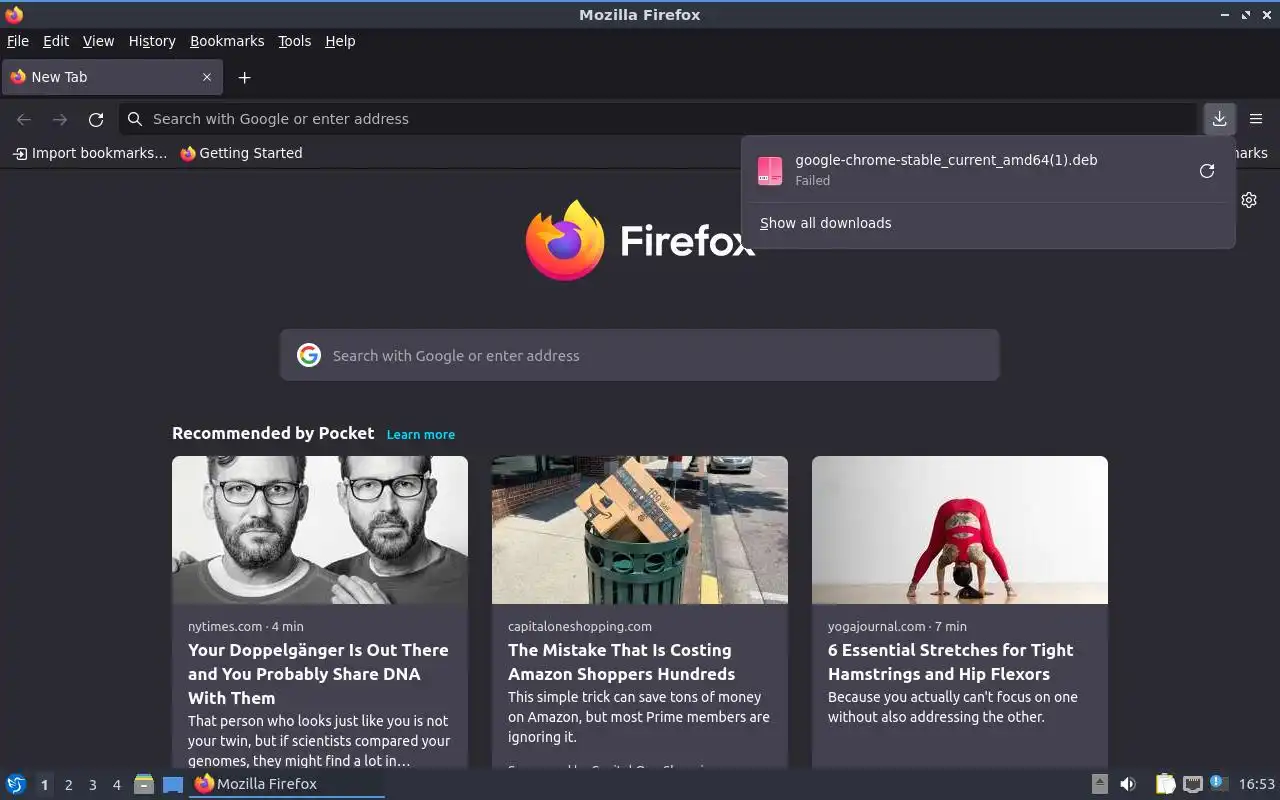Viewport: 1280px width, 800px height.
Task: Click the downloads toolbar icon
Action: click(x=1219, y=119)
